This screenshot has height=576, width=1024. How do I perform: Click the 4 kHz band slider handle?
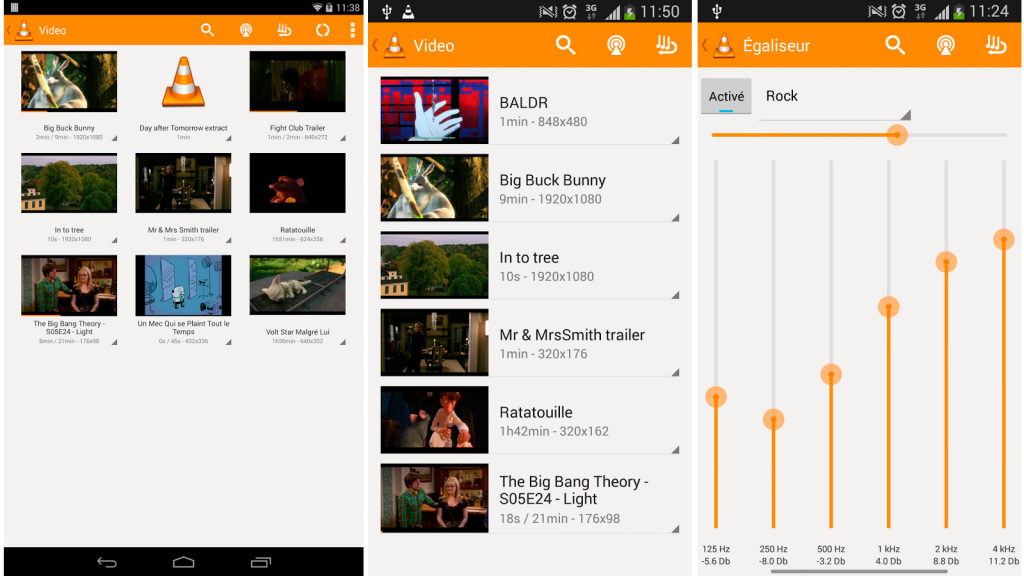[1004, 239]
